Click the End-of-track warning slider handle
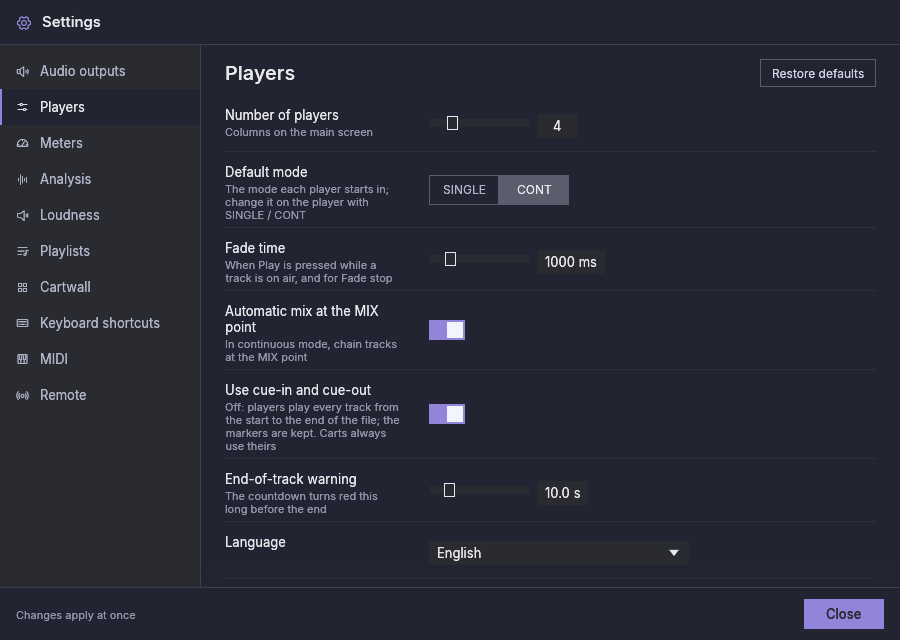 click(449, 490)
